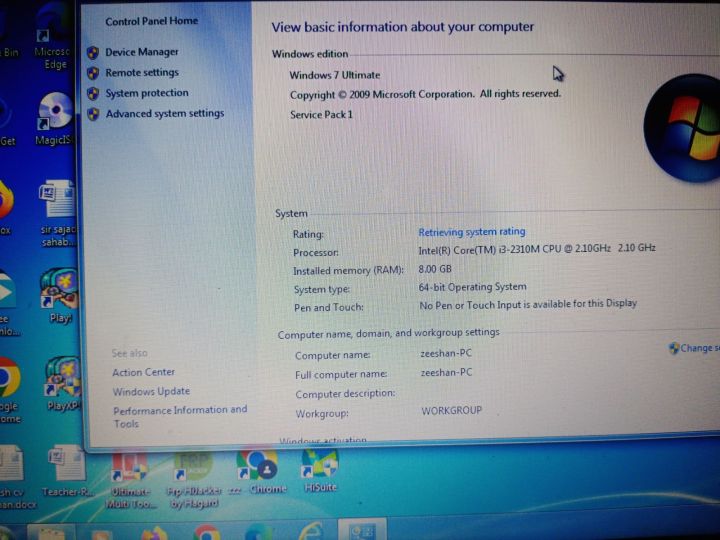Select Google Chrome desktop icon at left edge
The height and width of the screenshot is (540, 720).
point(9,390)
